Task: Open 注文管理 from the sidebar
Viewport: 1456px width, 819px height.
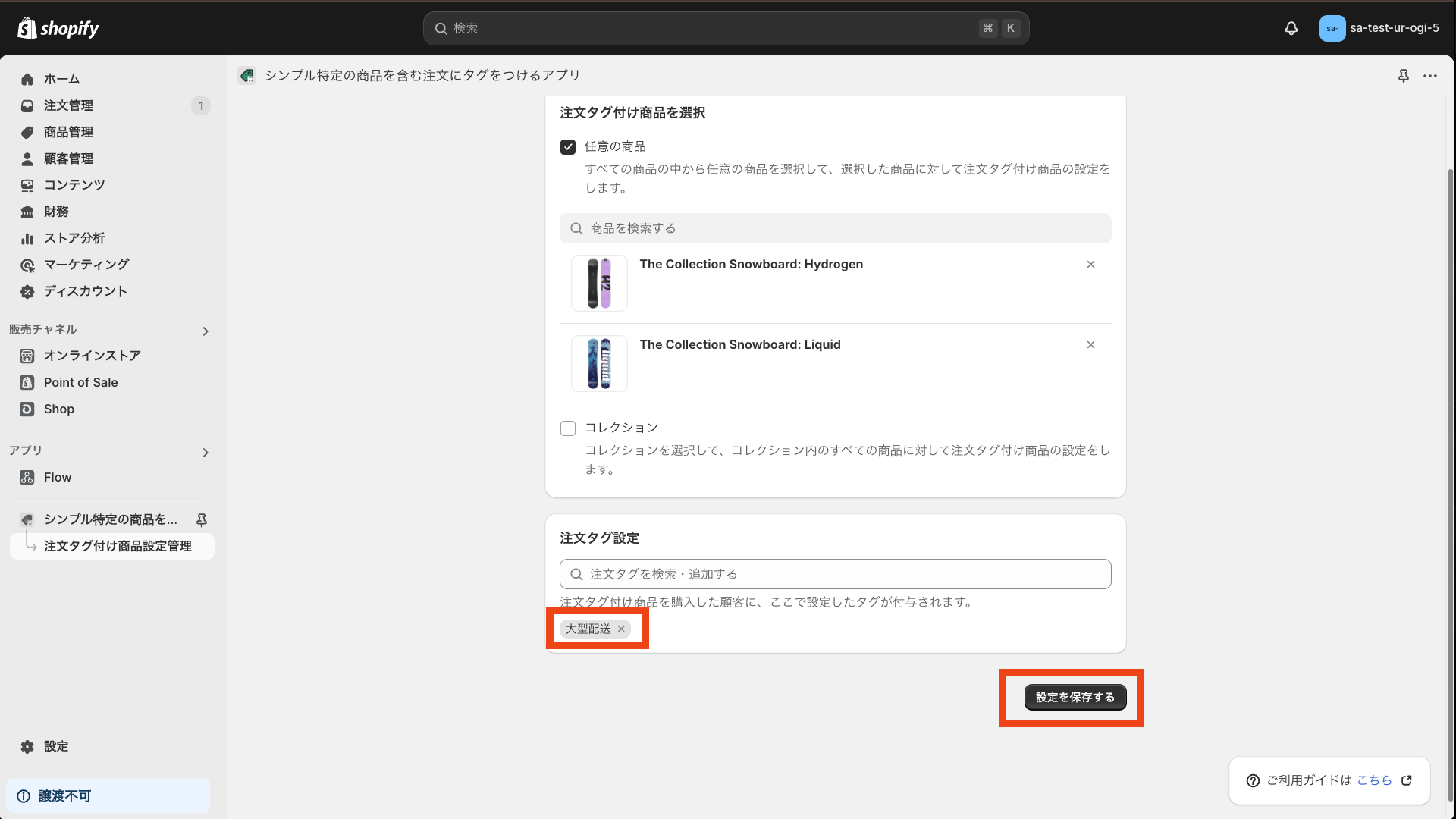Action: click(x=68, y=105)
